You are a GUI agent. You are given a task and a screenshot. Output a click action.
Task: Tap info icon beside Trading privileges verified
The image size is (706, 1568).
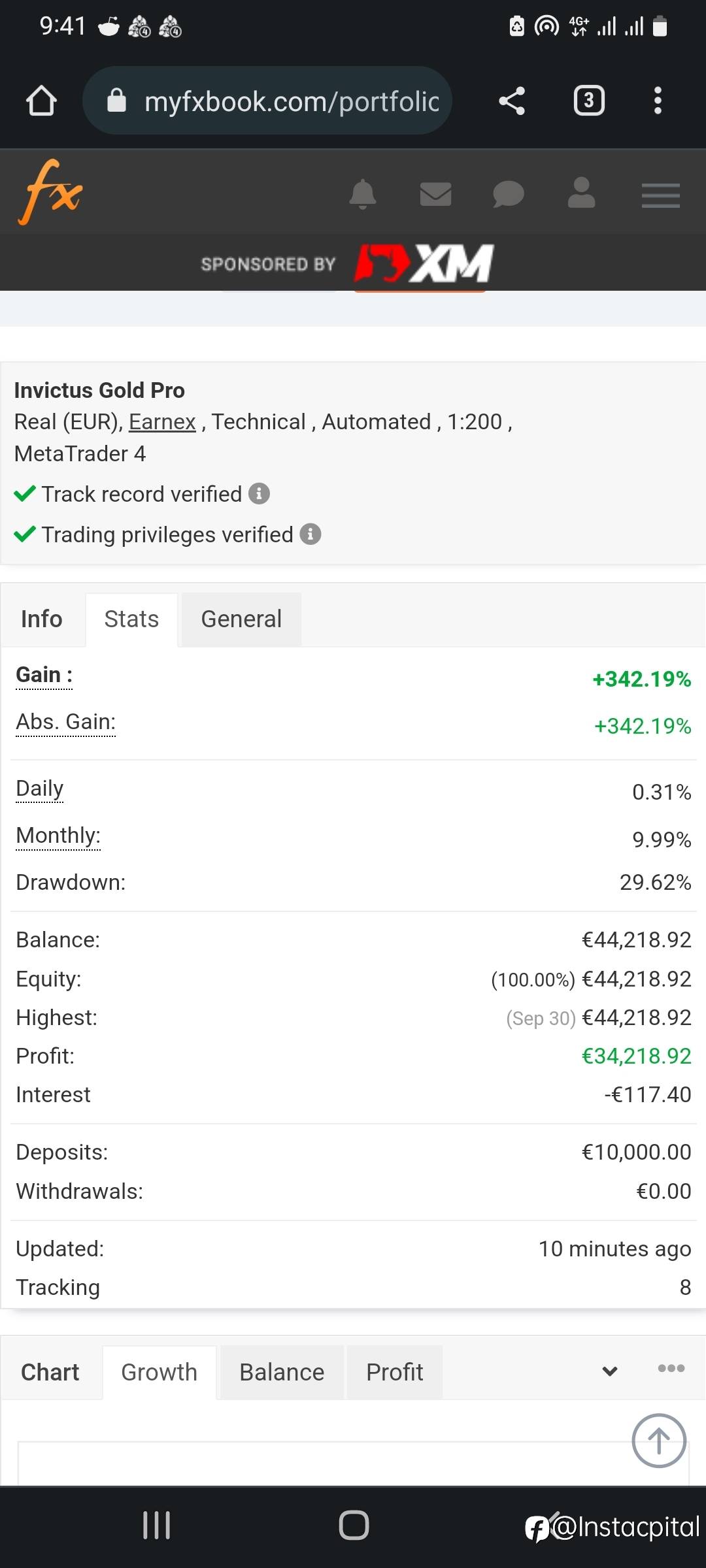(x=311, y=534)
